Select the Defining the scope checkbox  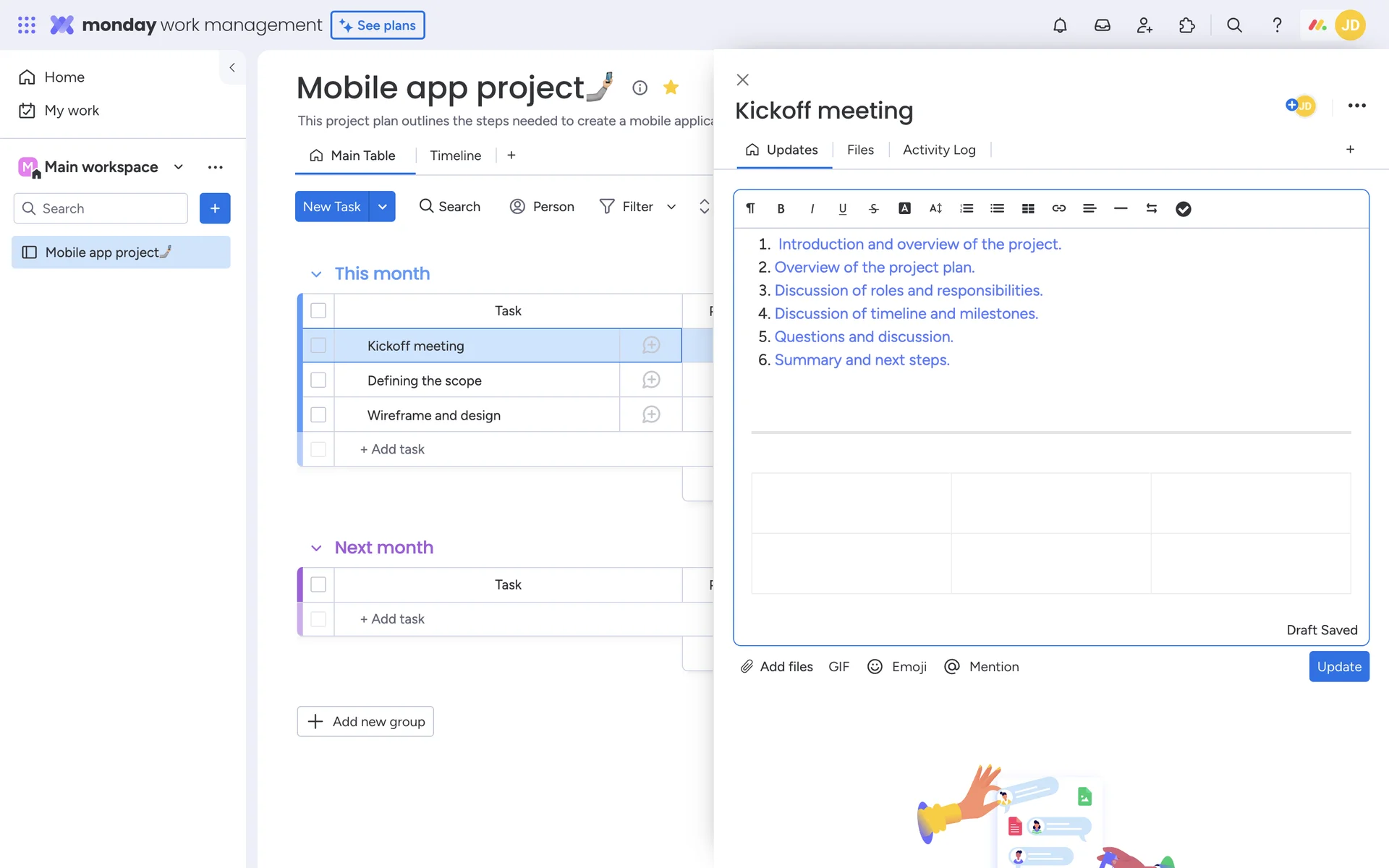pyautogui.click(x=318, y=380)
